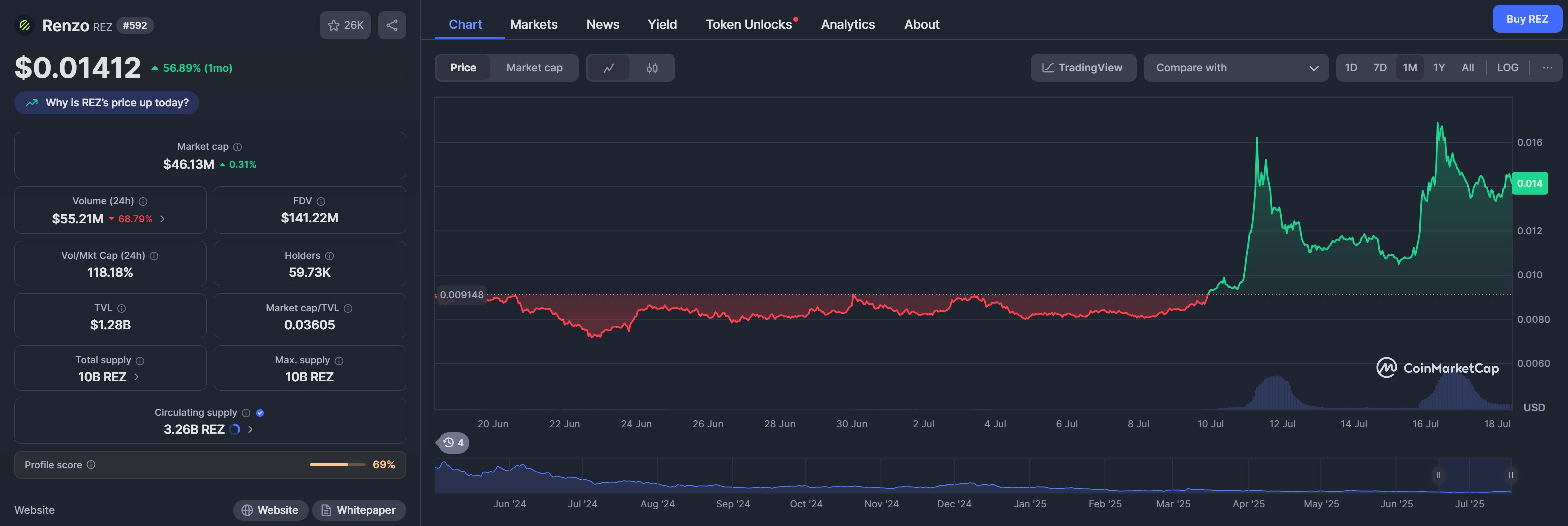
Task: Expand Volume (24h) details chevron
Action: (x=163, y=219)
